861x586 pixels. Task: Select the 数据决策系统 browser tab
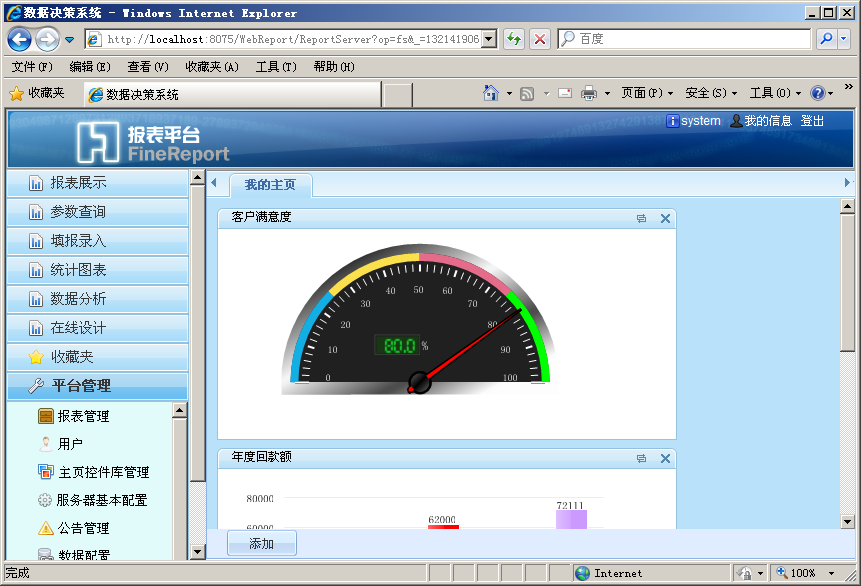(232, 94)
